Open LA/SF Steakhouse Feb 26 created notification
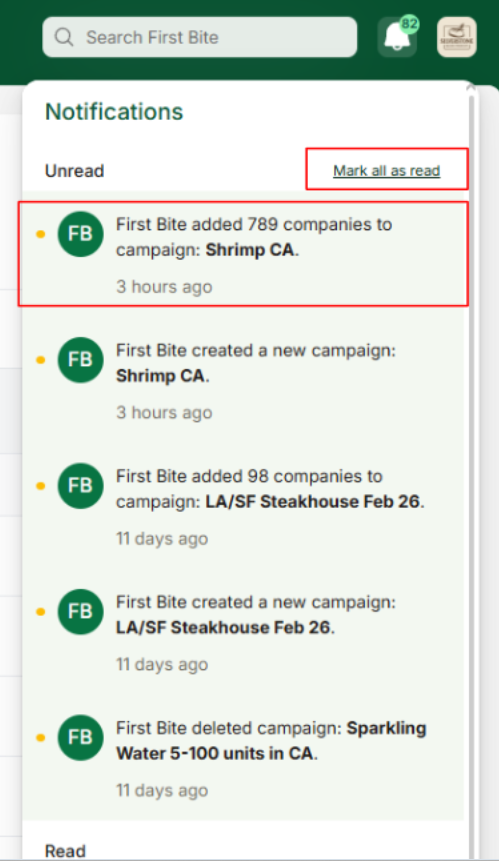This screenshot has width=499, height=861. tap(243, 633)
